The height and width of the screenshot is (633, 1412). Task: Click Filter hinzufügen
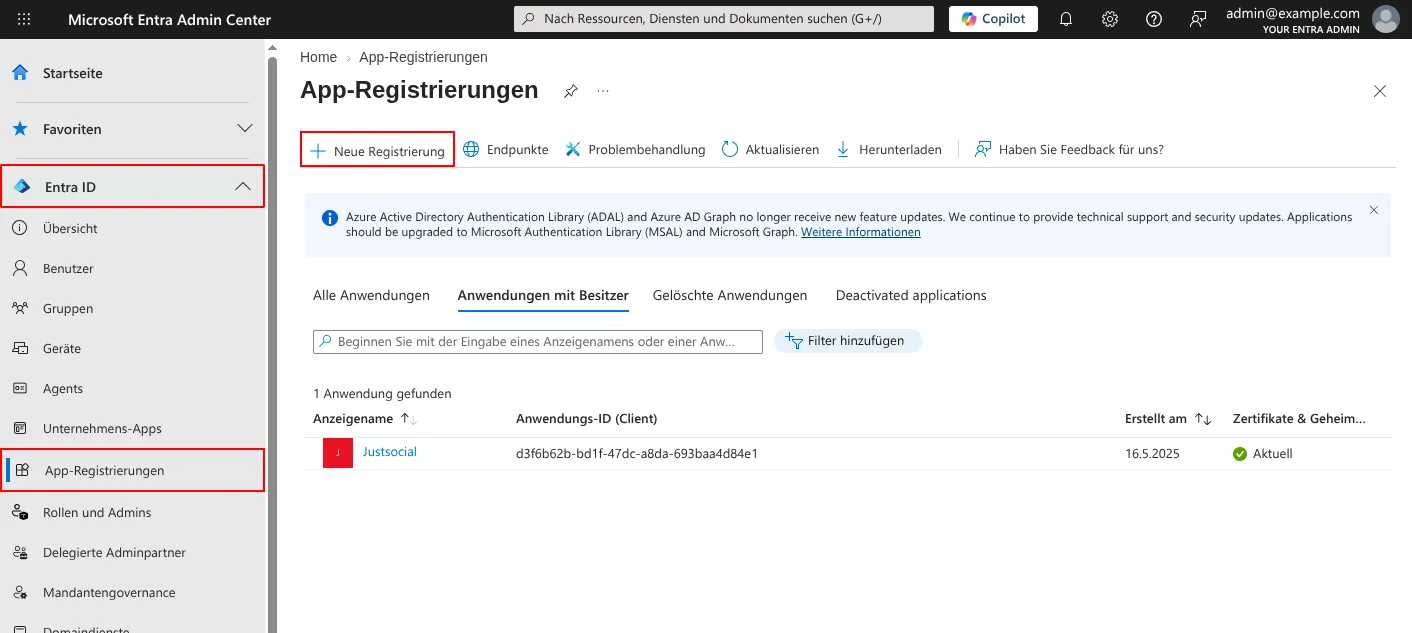(848, 341)
